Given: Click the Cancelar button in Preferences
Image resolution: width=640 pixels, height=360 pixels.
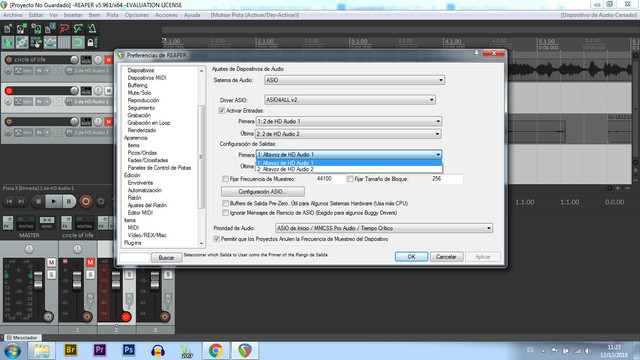Looking at the screenshot, I should pyautogui.click(x=446, y=257).
